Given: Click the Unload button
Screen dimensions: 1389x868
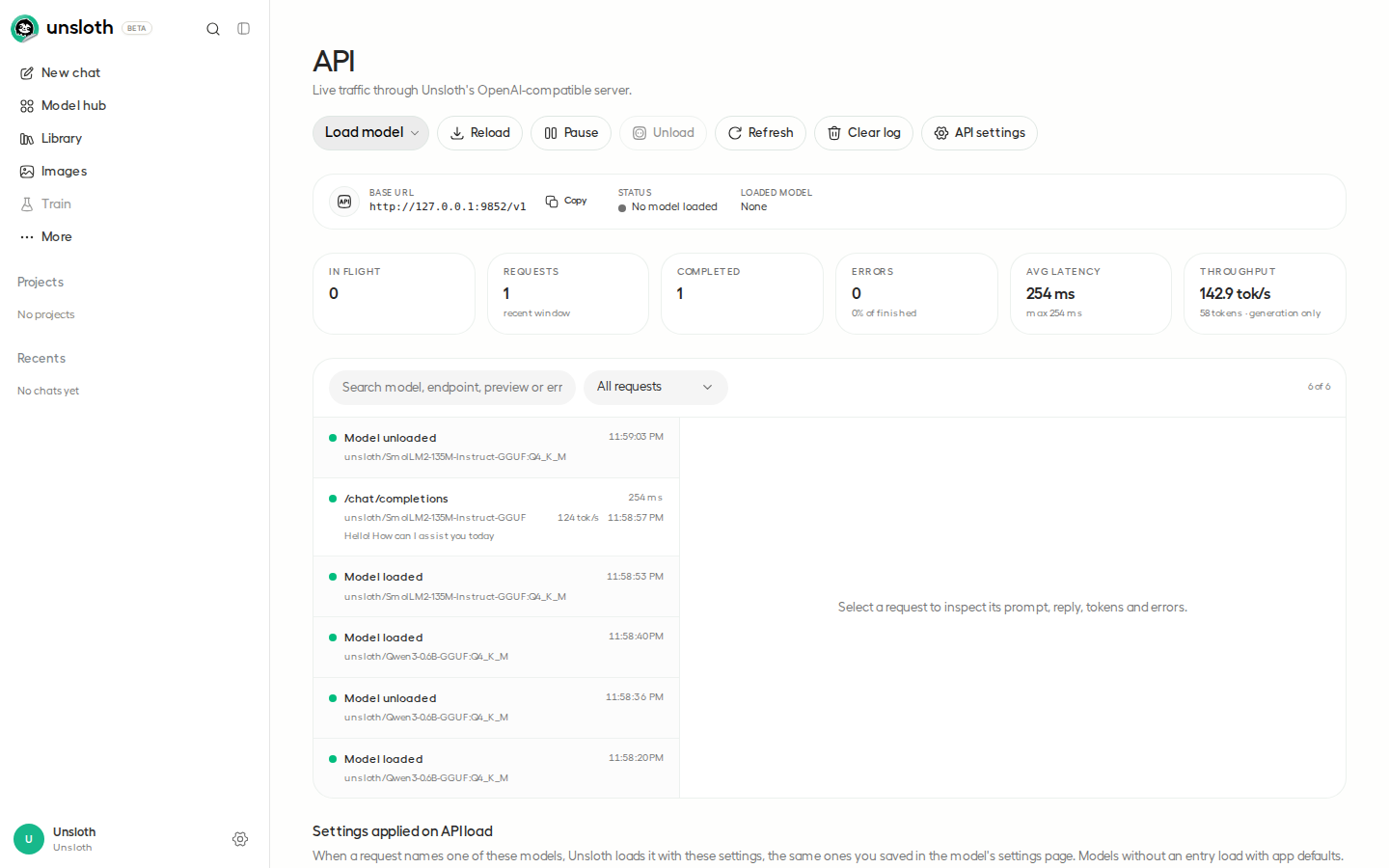Looking at the screenshot, I should click(663, 133).
